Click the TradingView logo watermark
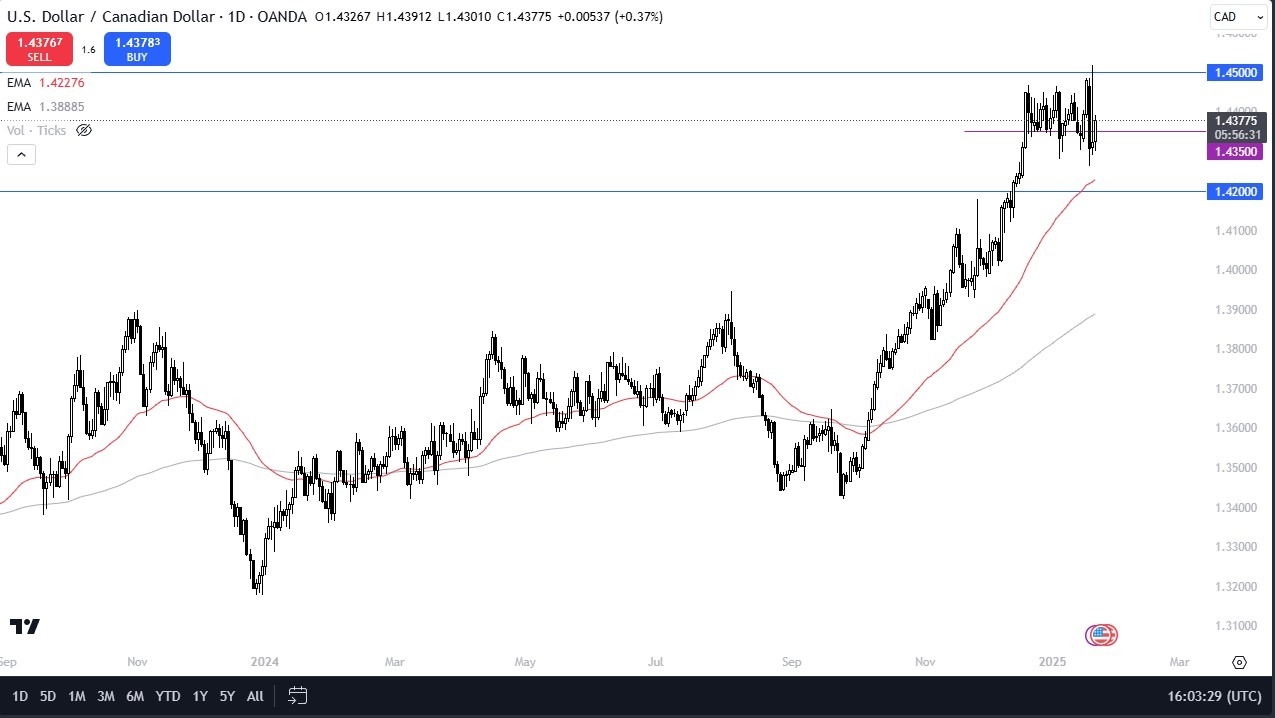 click(24, 627)
